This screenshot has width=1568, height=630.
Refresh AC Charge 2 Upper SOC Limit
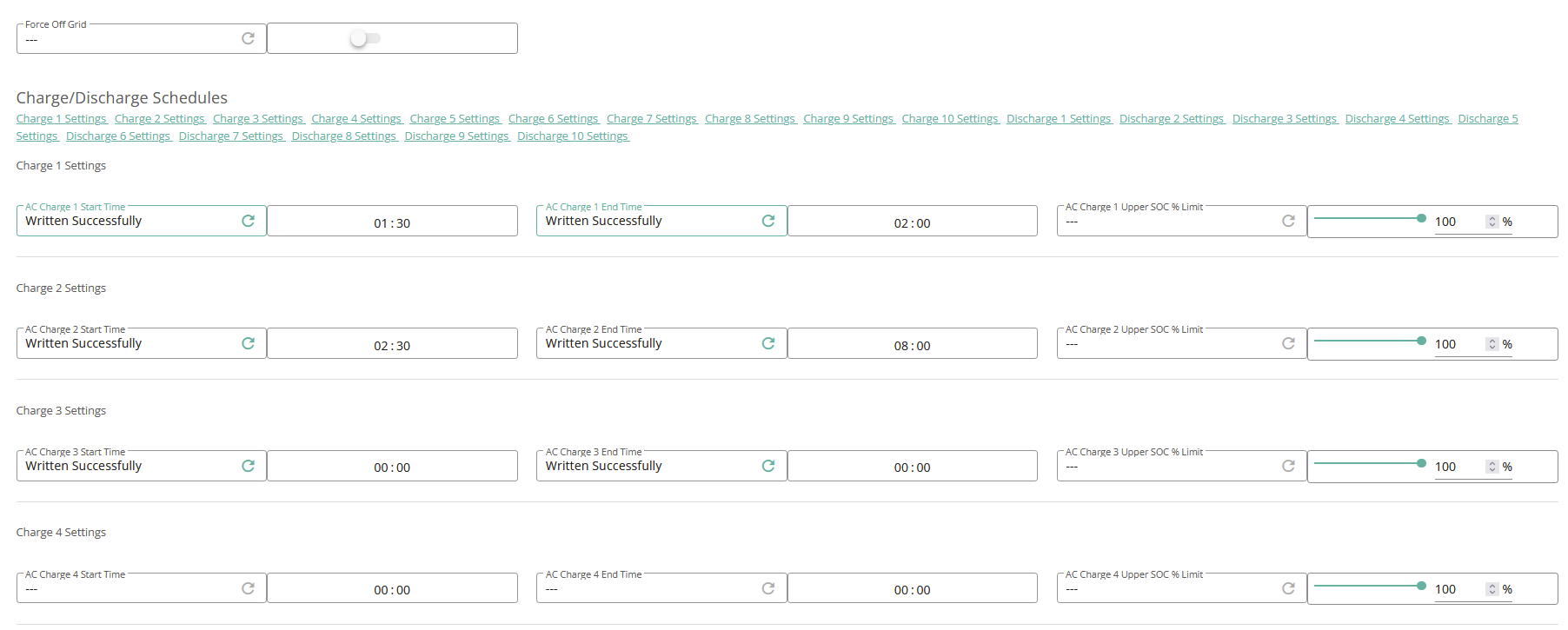pos(1288,343)
